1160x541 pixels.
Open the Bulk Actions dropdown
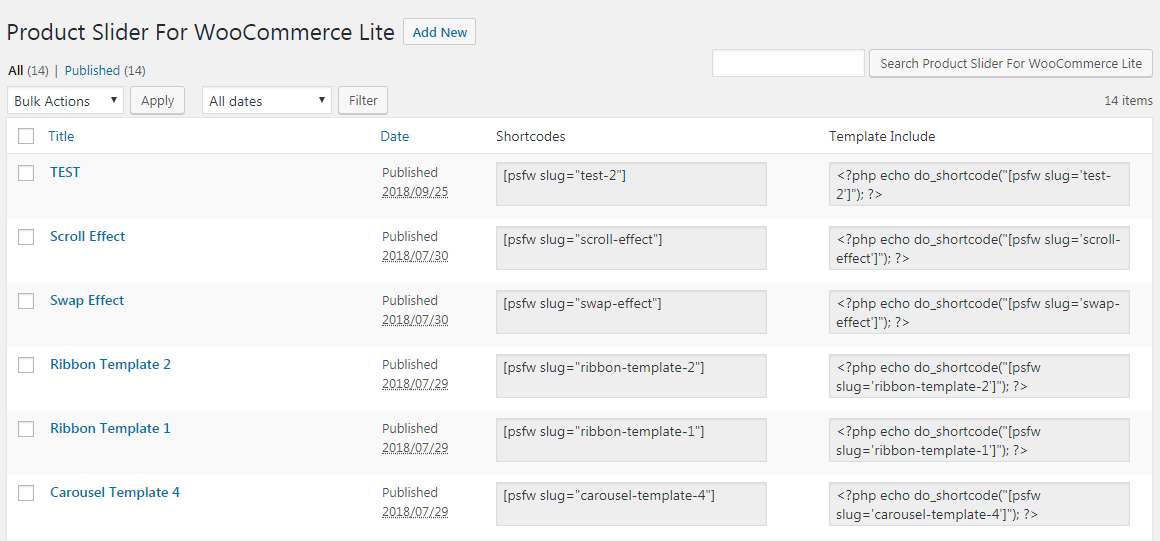[66, 101]
